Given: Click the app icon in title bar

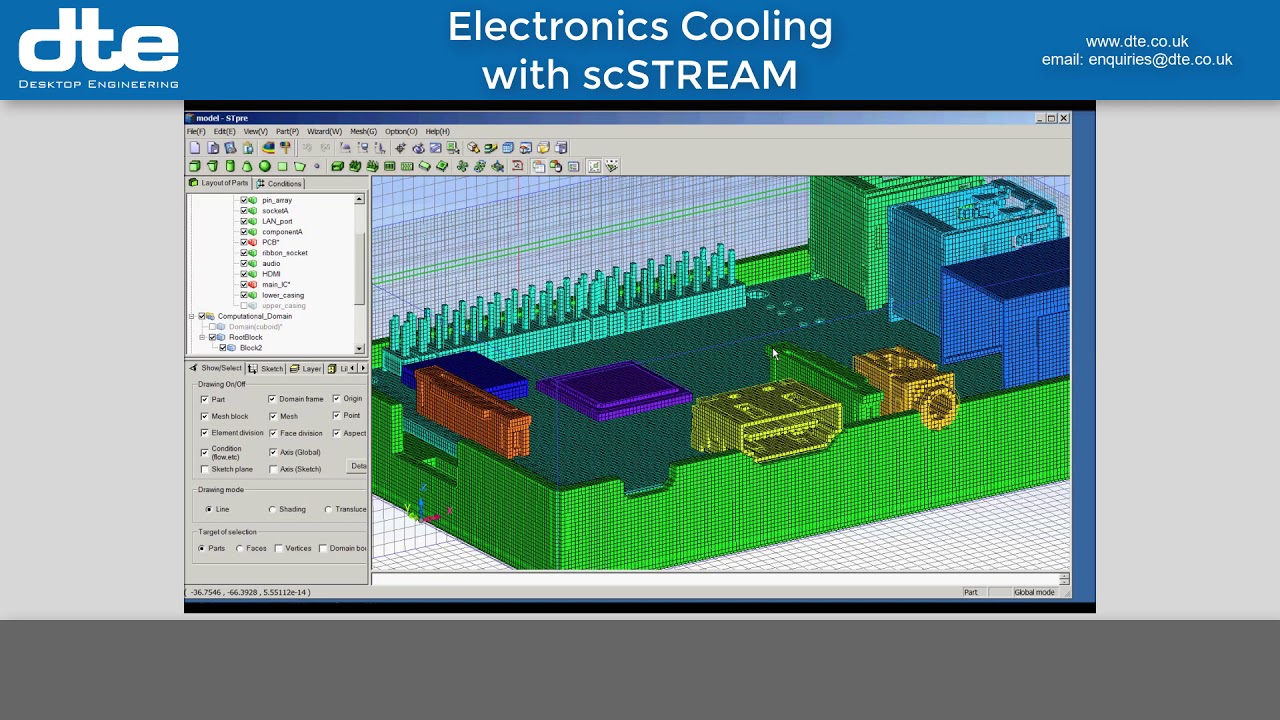Looking at the screenshot, I should click(x=190, y=118).
